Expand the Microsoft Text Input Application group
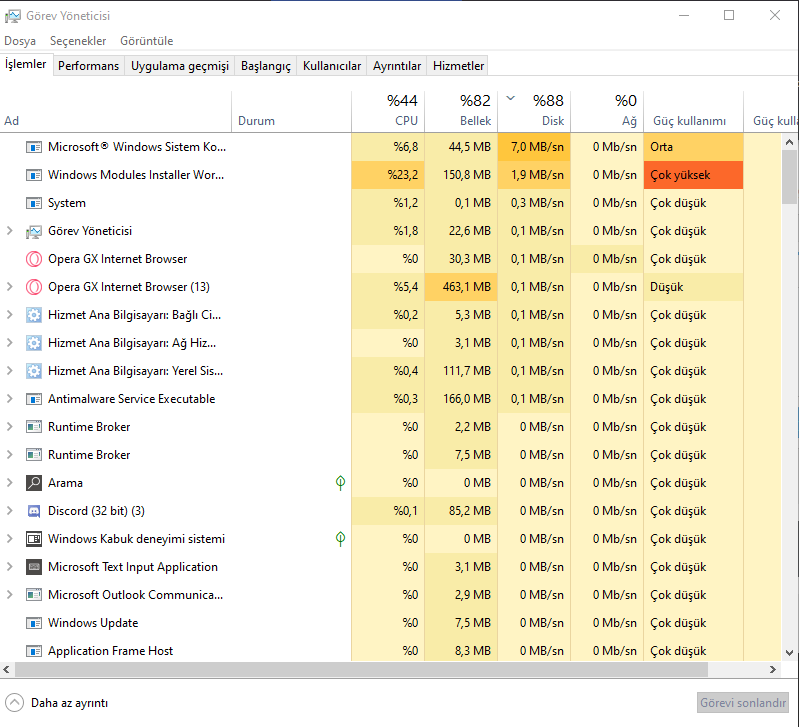This screenshot has height=727, width=799. 9,567
